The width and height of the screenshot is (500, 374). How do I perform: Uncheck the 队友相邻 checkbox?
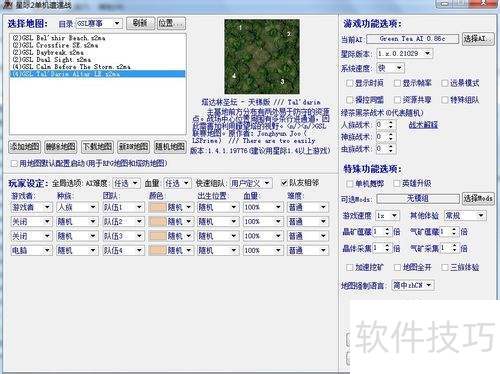pyautogui.click(x=284, y=183)
